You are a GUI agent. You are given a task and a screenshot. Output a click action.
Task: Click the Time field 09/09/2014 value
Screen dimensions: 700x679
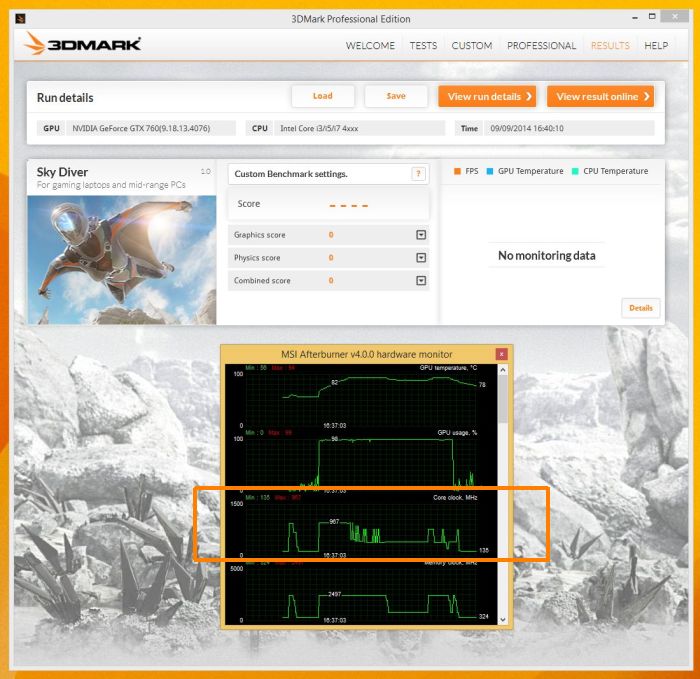point(569,128)
